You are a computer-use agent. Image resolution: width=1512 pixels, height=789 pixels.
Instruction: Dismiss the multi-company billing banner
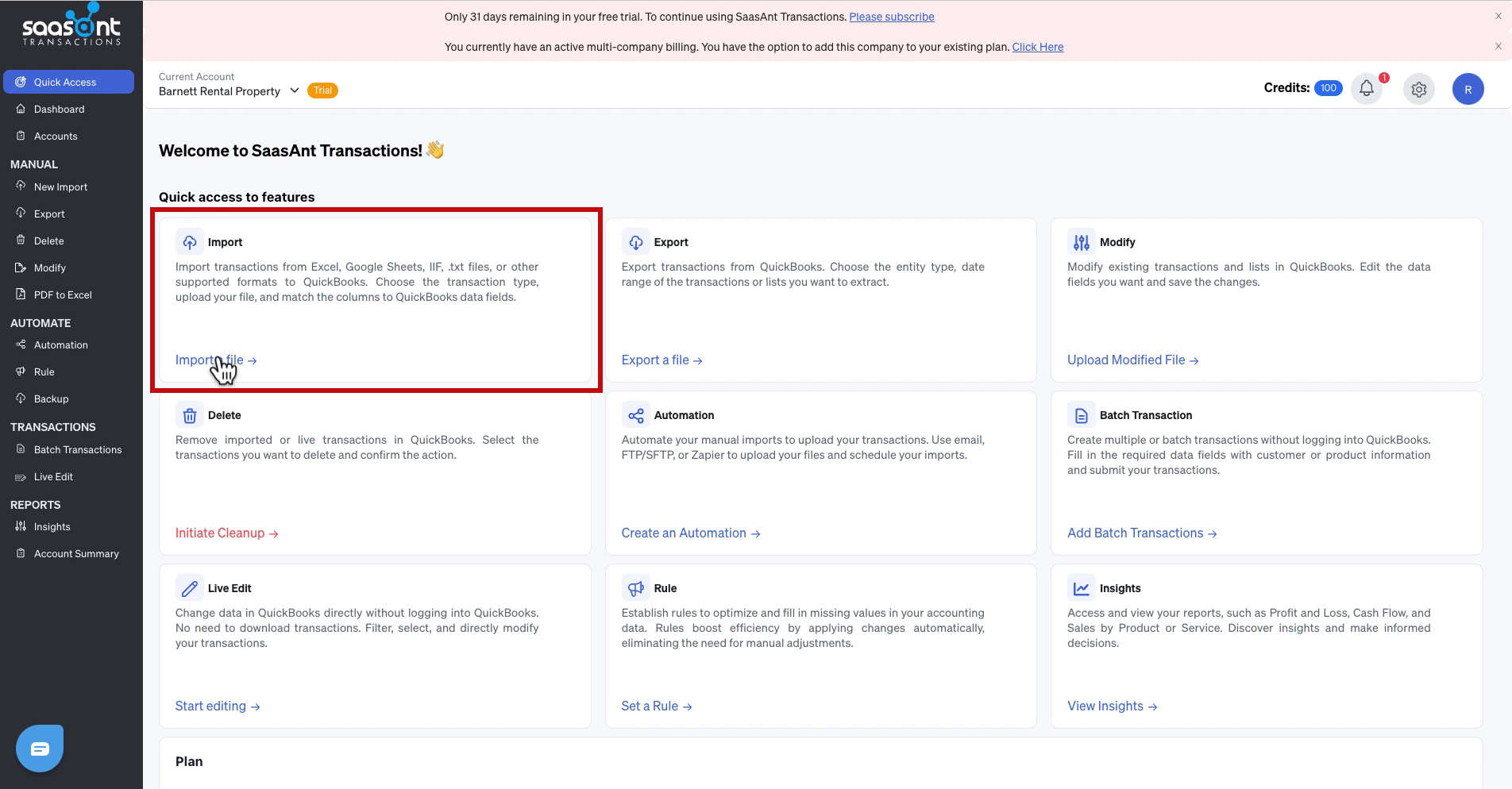coord(1498,46)
